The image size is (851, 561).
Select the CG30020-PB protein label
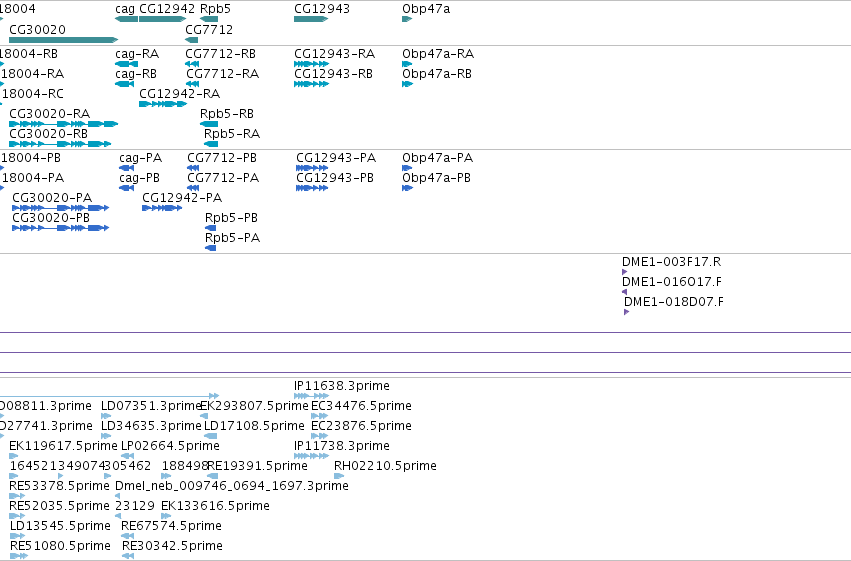(x=51, y=218)
